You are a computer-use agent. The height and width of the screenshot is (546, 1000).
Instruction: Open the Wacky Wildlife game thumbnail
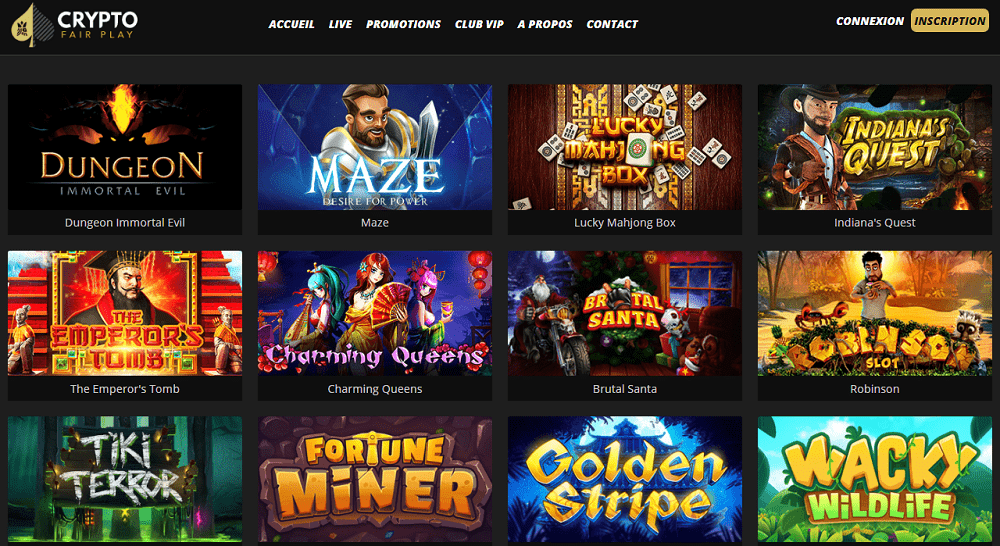coord(875,480)
